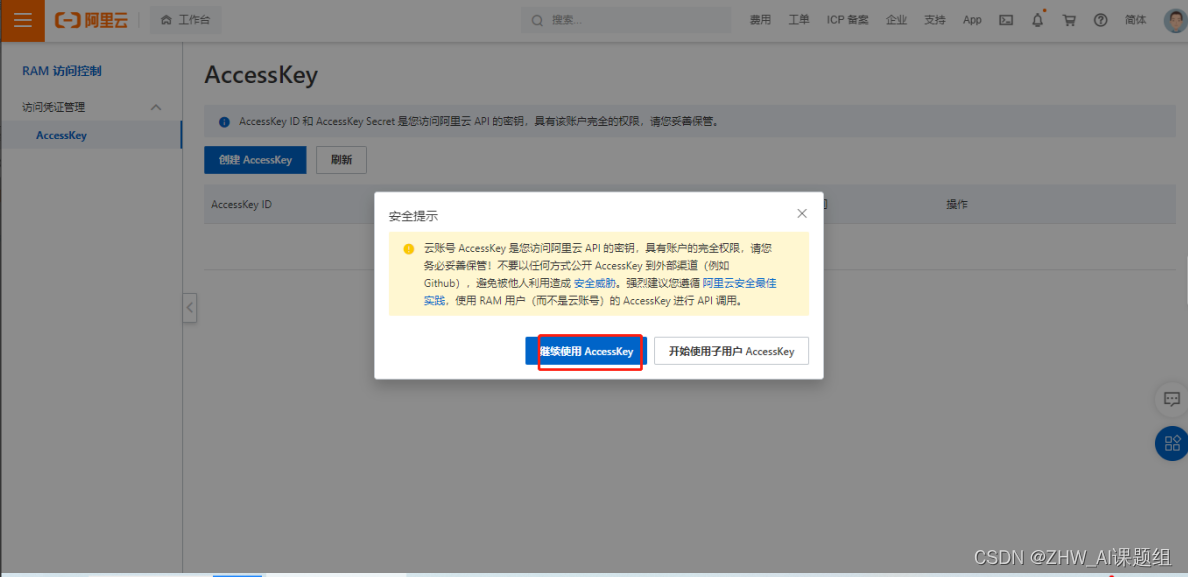
Task: Open notifications bell
Action: coord(1038,20)
